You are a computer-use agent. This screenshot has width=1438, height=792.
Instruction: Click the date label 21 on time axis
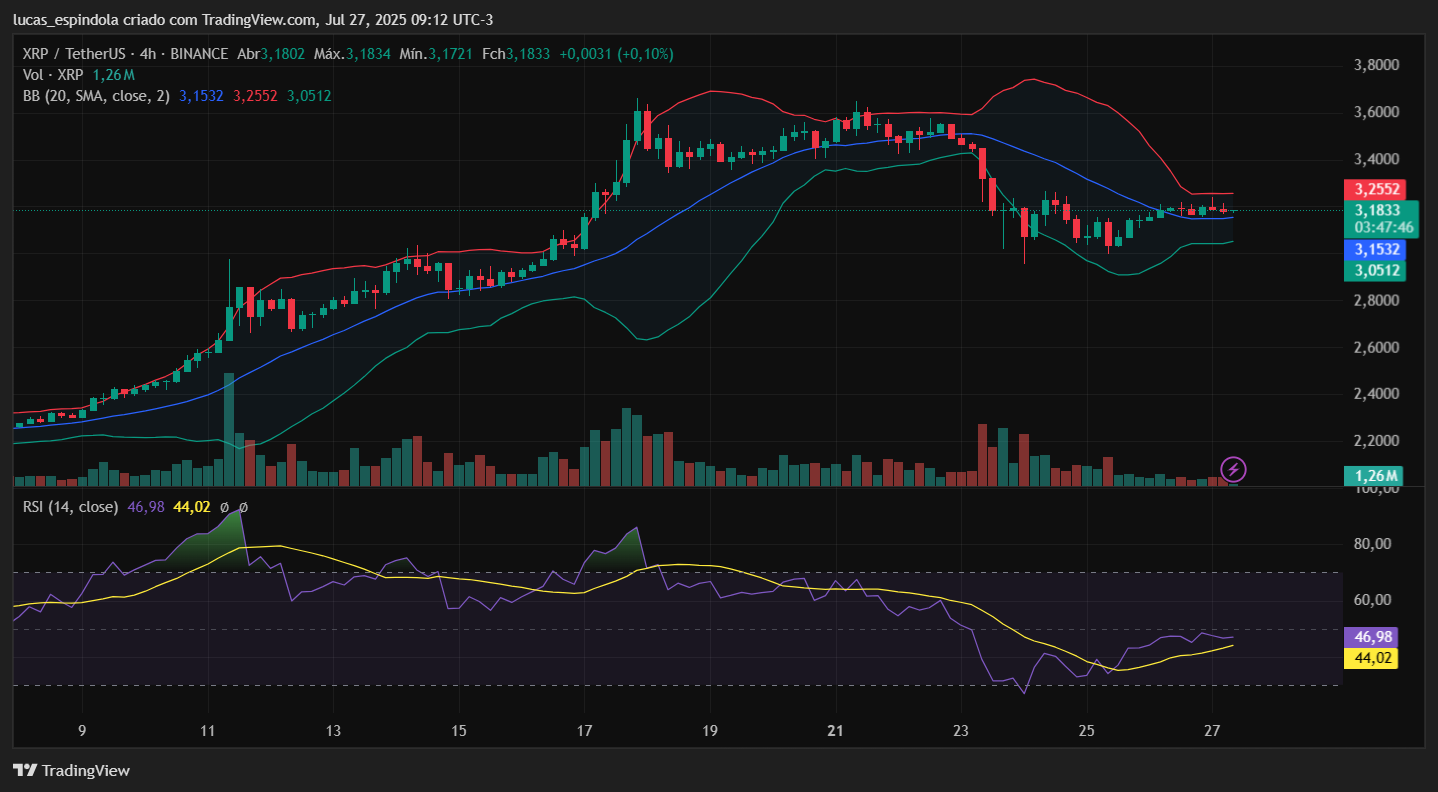click(836, 729)
